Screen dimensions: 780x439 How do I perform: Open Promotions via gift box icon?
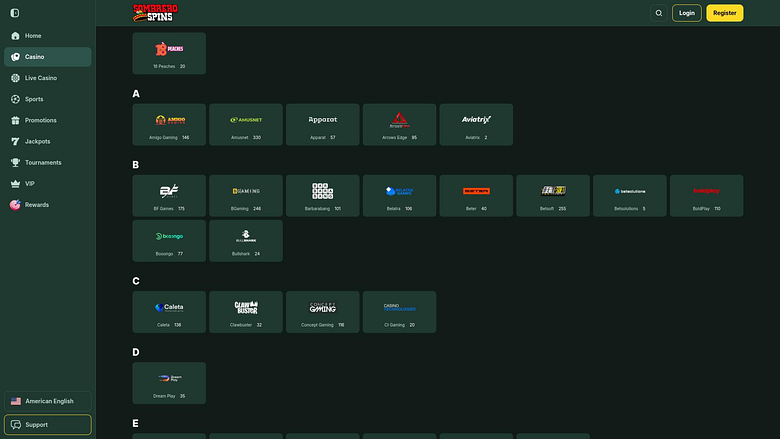click(15, 120)
